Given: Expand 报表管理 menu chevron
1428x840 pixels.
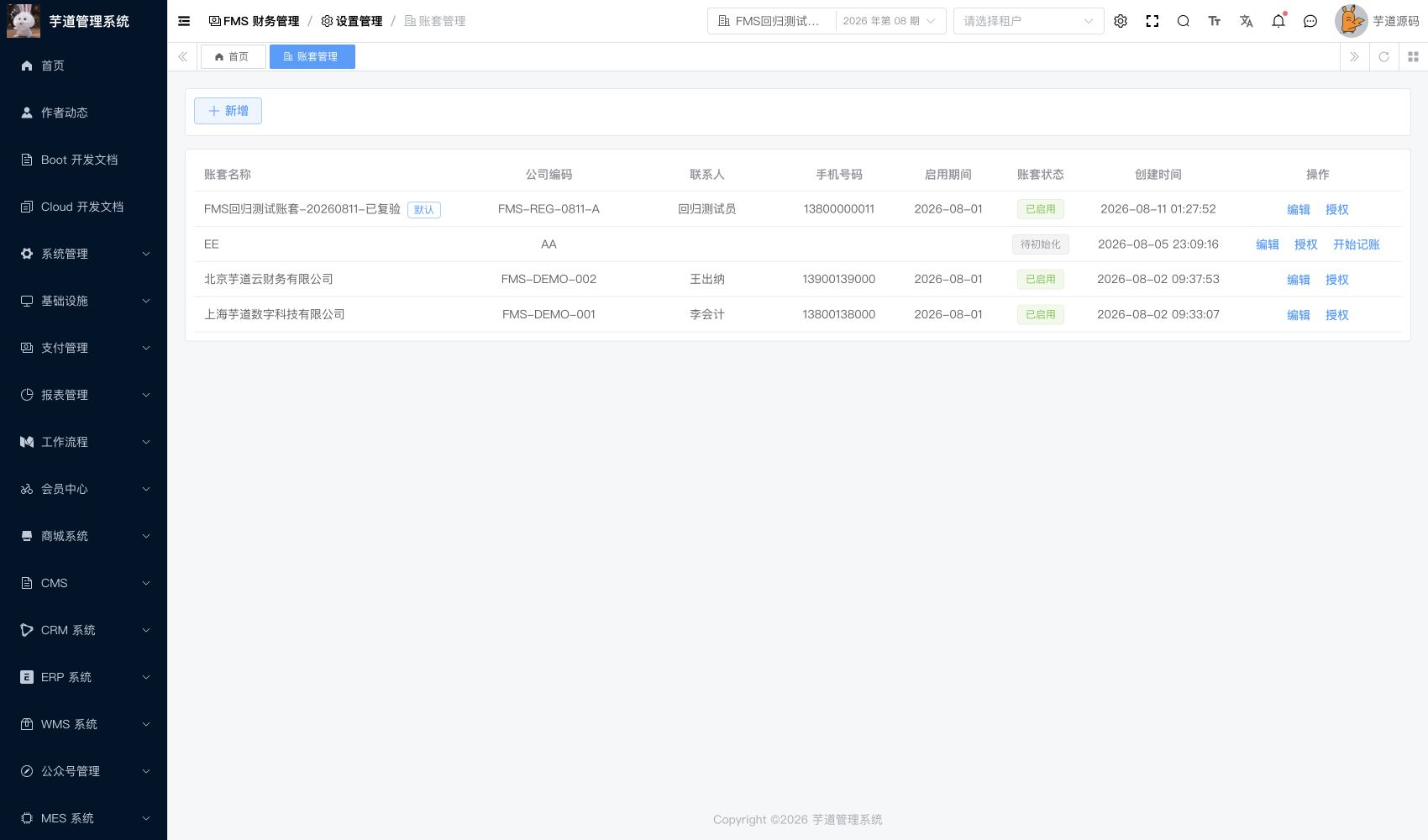Looking at the screenshot, I should click(146, 395).
